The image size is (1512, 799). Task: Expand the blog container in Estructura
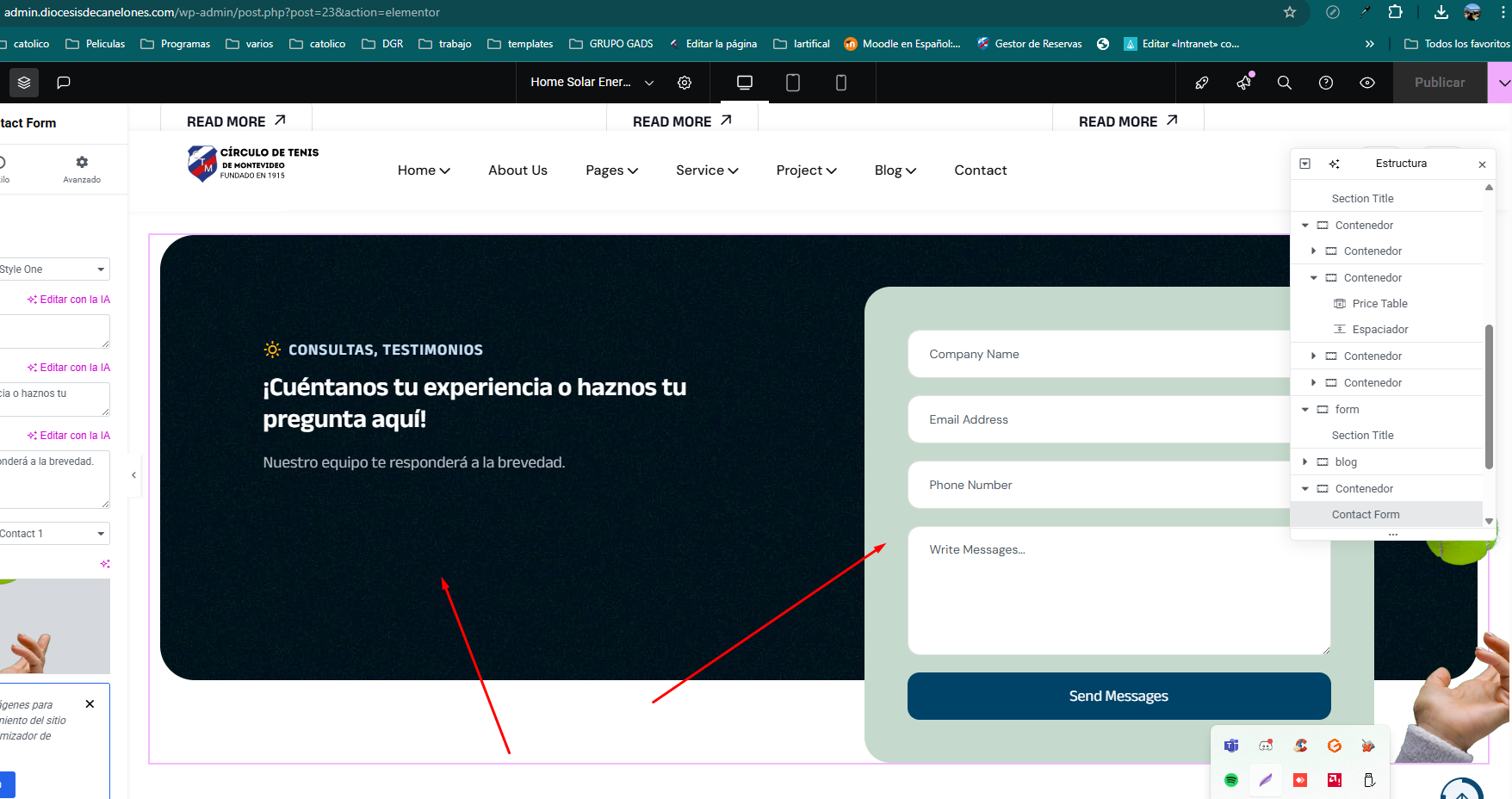pos(1305,462)
